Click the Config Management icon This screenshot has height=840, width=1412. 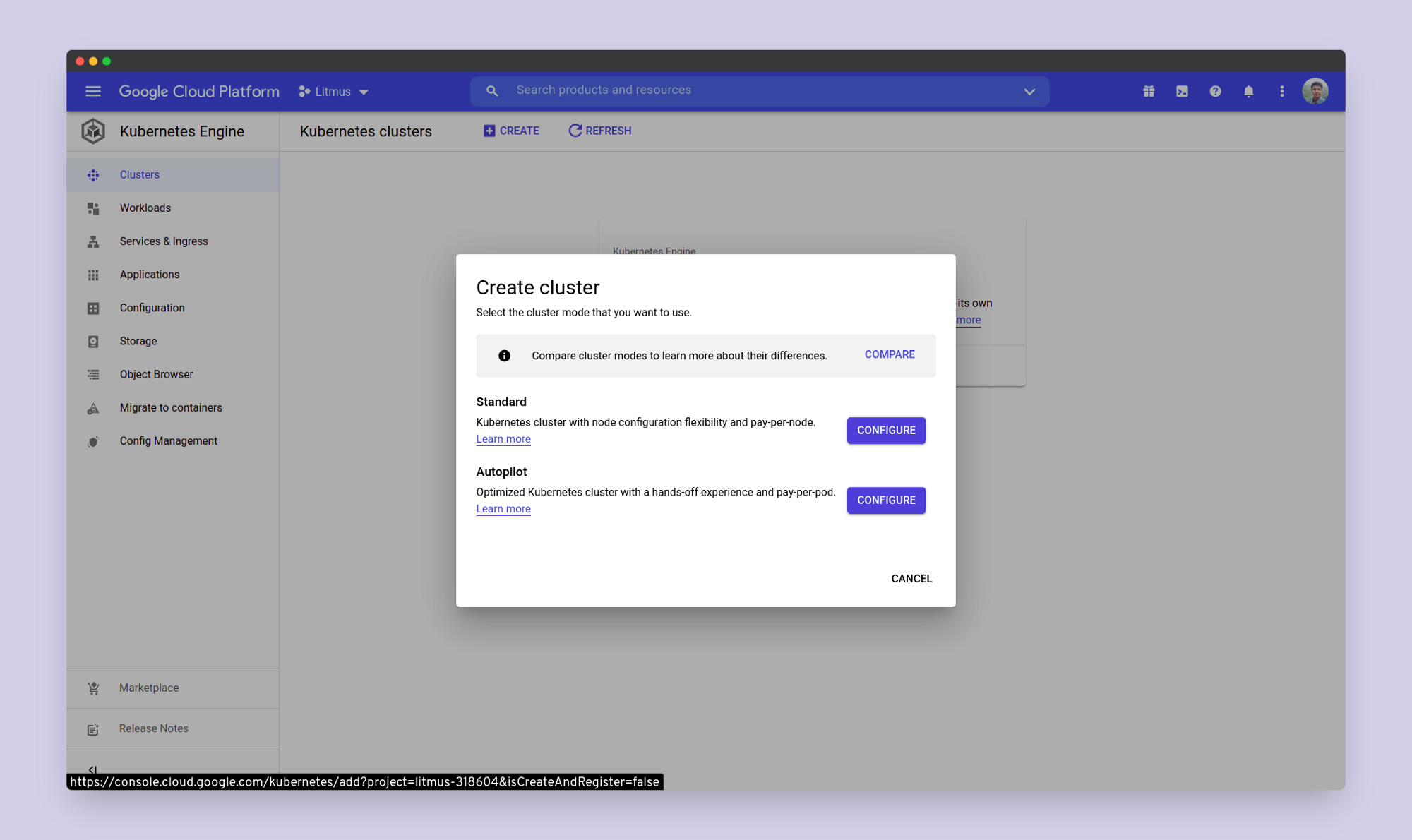coord(93,442)
